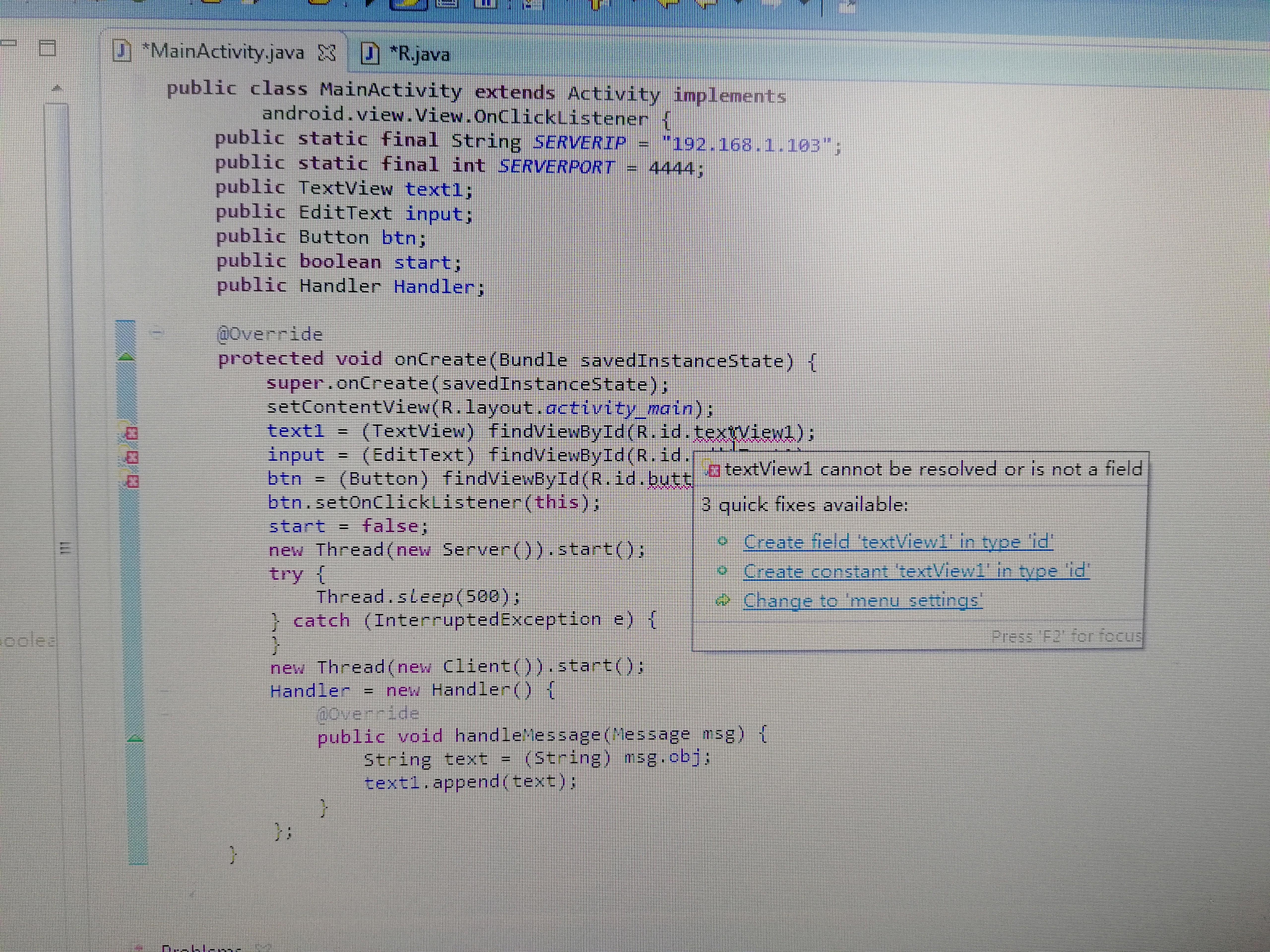Apply quick fix Create field 'textView1' in type 'id'
Image resolution: width=1270 pixels, height=952 pixels.
[898, 542]
